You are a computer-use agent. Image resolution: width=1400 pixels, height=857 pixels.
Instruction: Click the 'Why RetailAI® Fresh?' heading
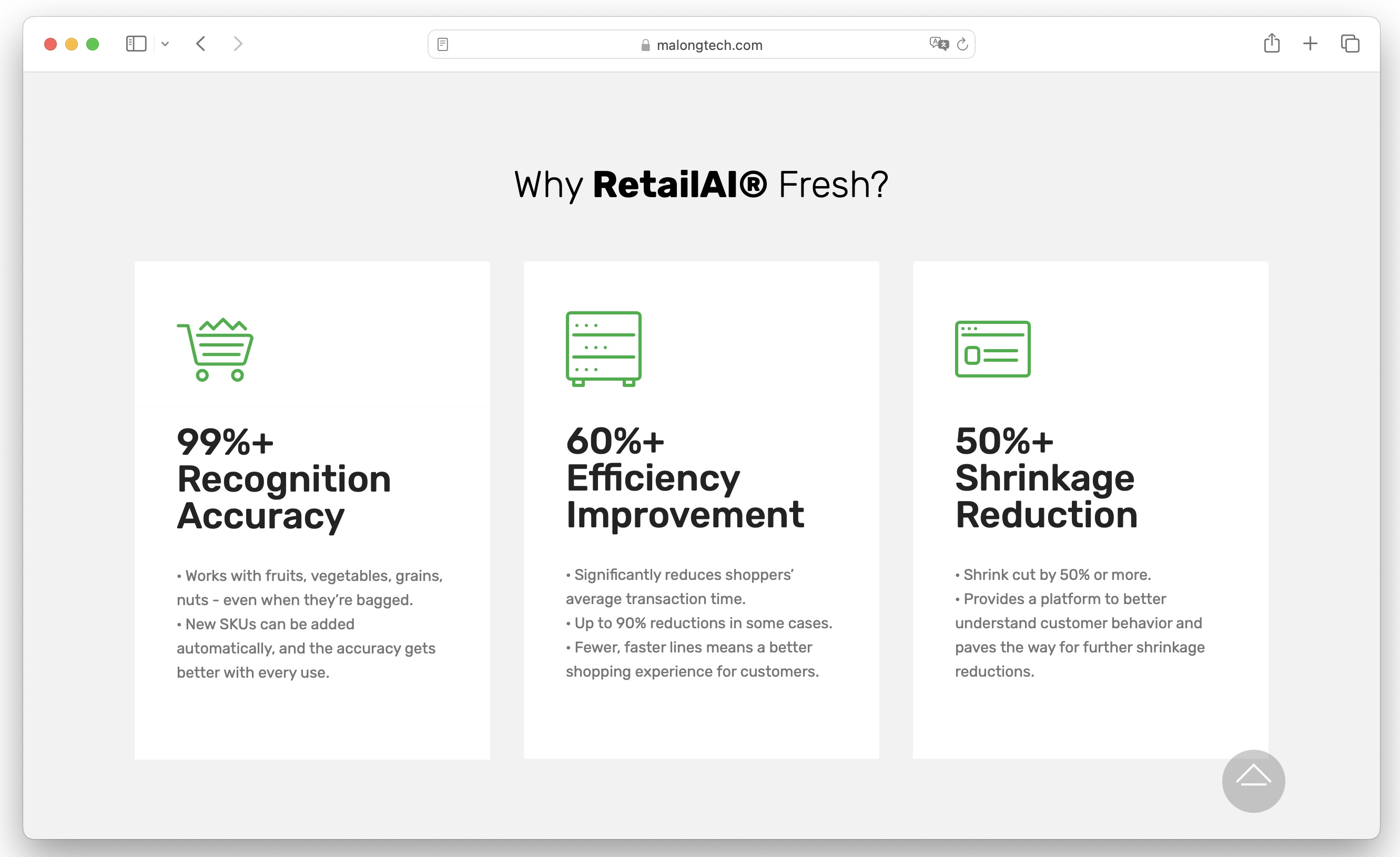point(701,185)
